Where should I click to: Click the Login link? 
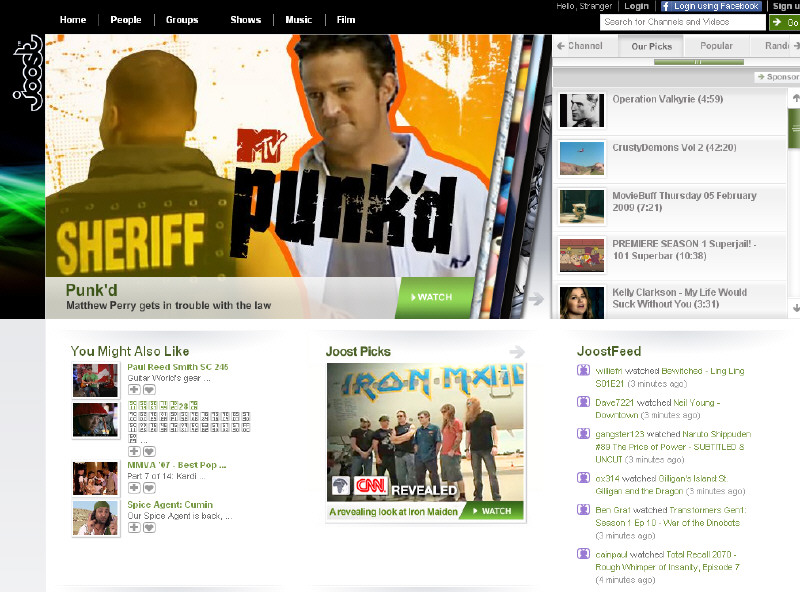(x=636, y=6)
